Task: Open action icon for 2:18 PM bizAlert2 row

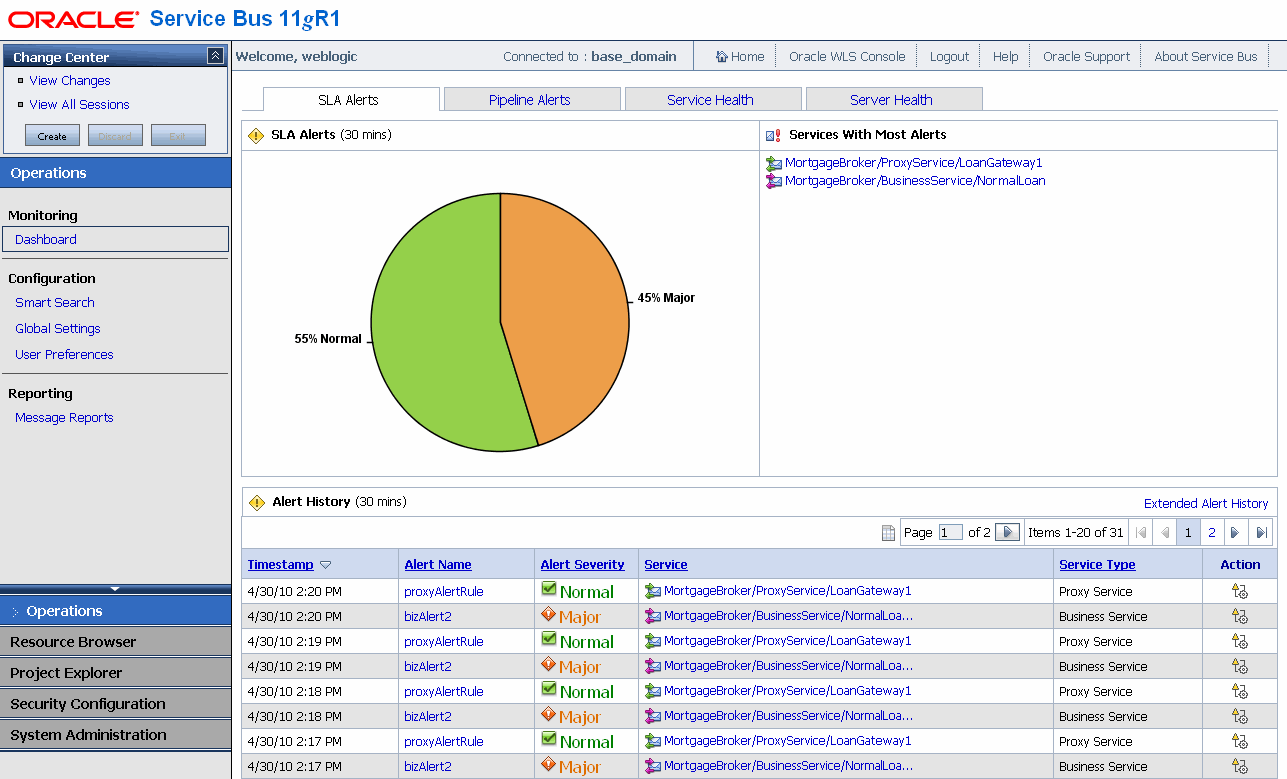Action: click(1240, 717)
